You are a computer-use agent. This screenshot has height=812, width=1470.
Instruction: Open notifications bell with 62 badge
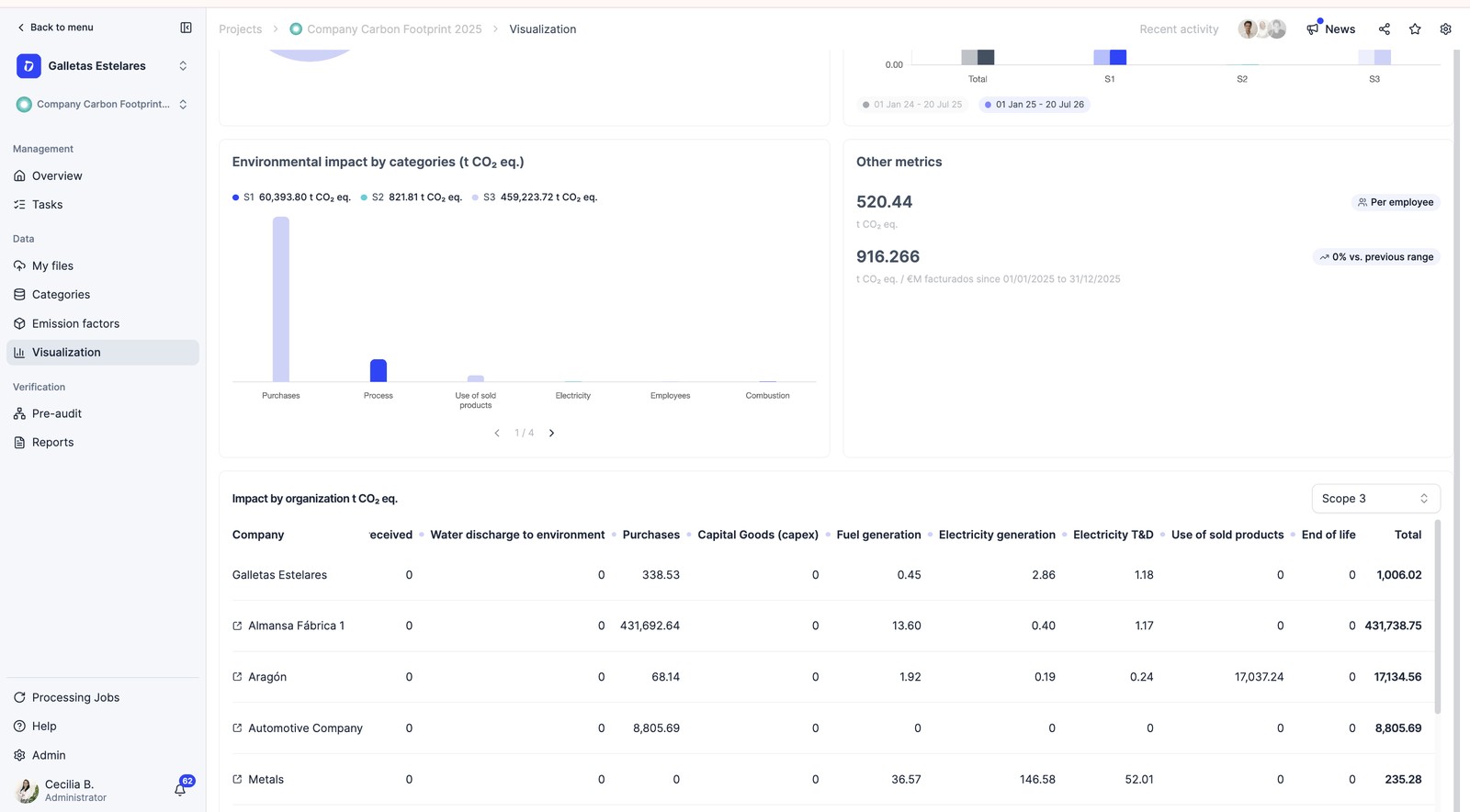pos(181,789)
